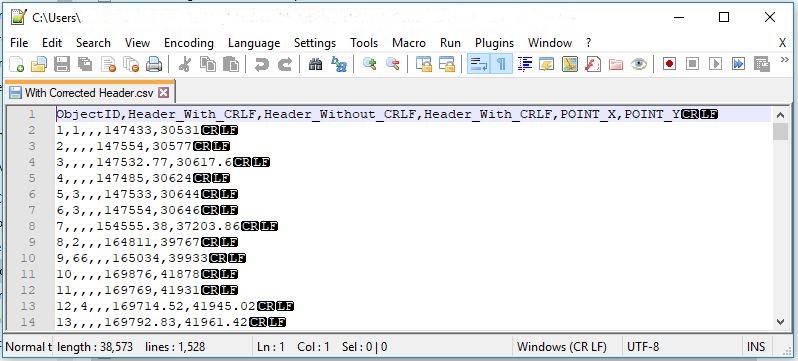Screen dimensions: 798x361
Task: Click the Close All toolbar icon
Action: [x=131, y=64]
